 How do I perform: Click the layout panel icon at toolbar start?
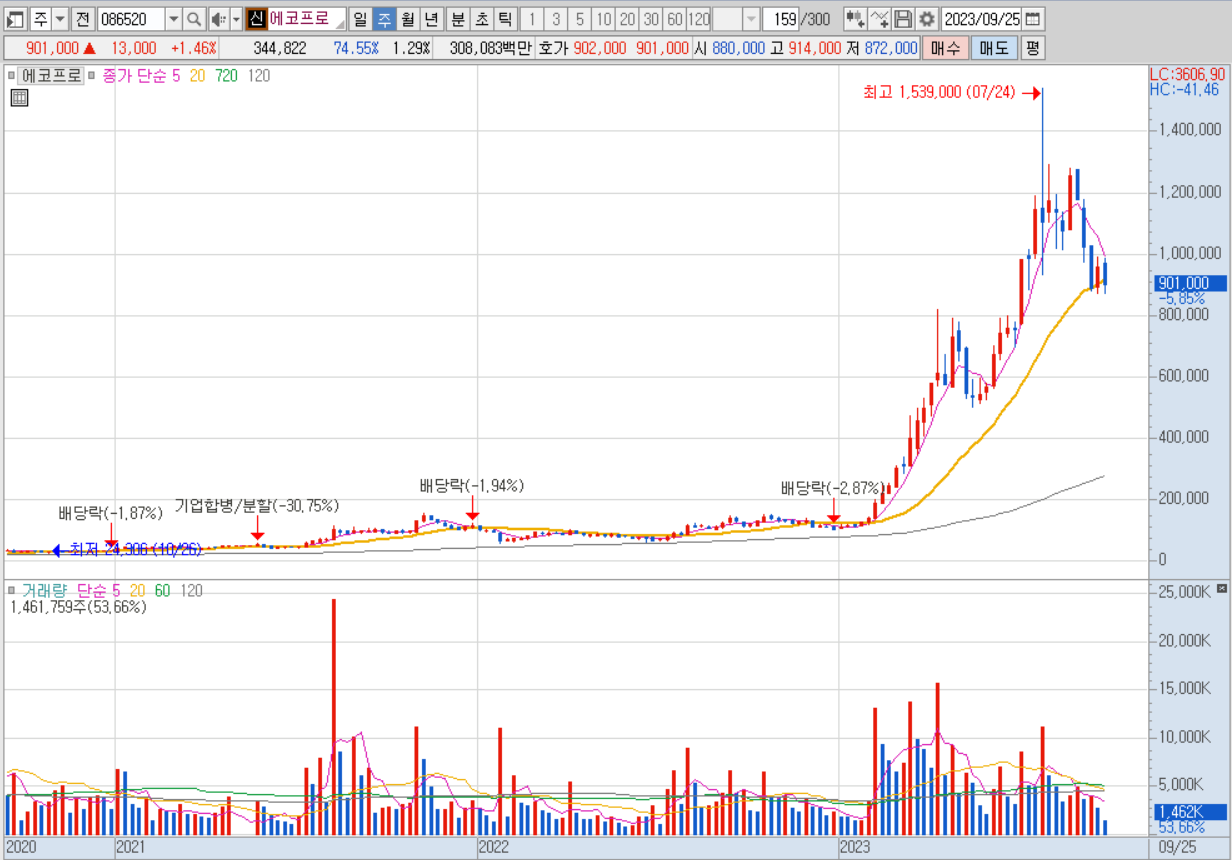15,19
